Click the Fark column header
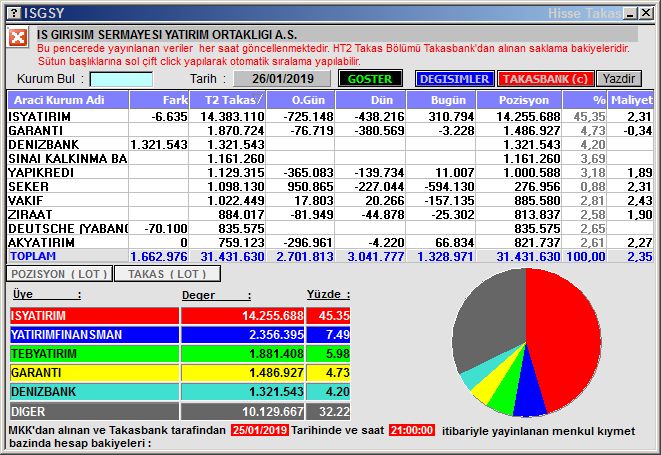 point(159,100)
